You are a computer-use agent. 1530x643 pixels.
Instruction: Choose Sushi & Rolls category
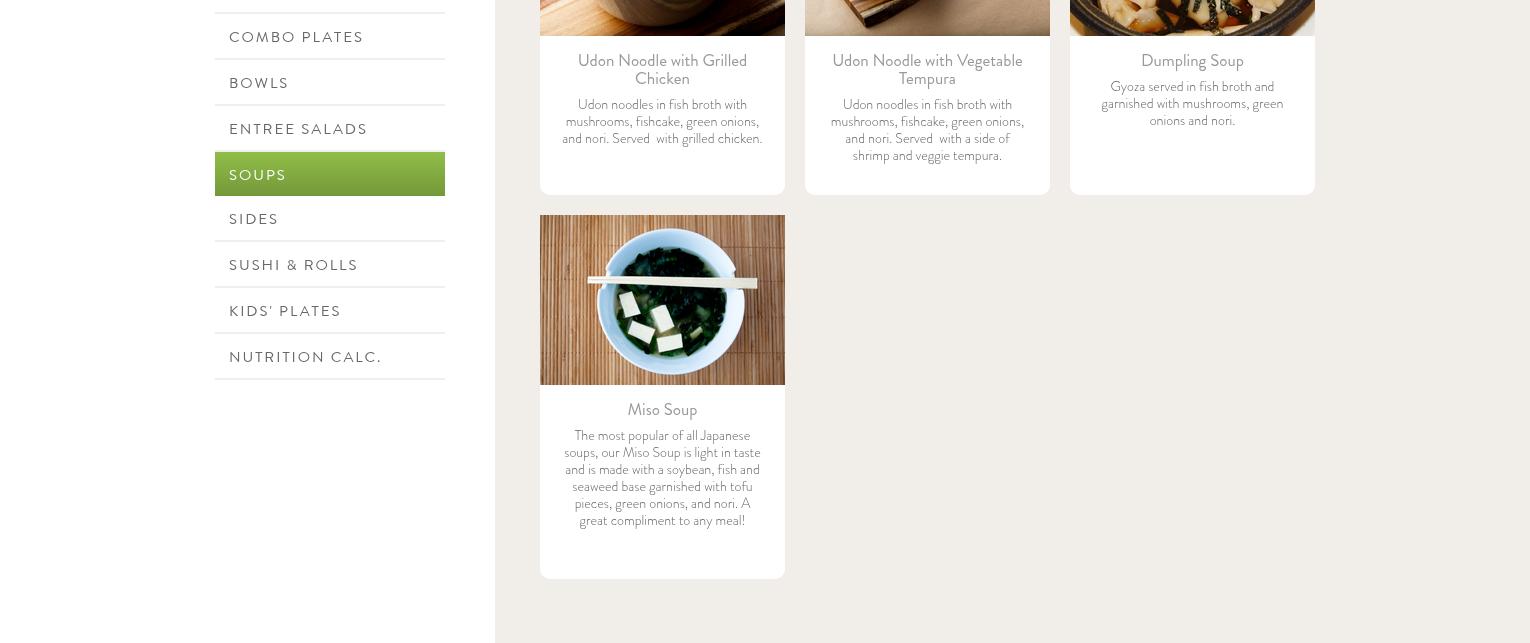click(x=329, y=265)
